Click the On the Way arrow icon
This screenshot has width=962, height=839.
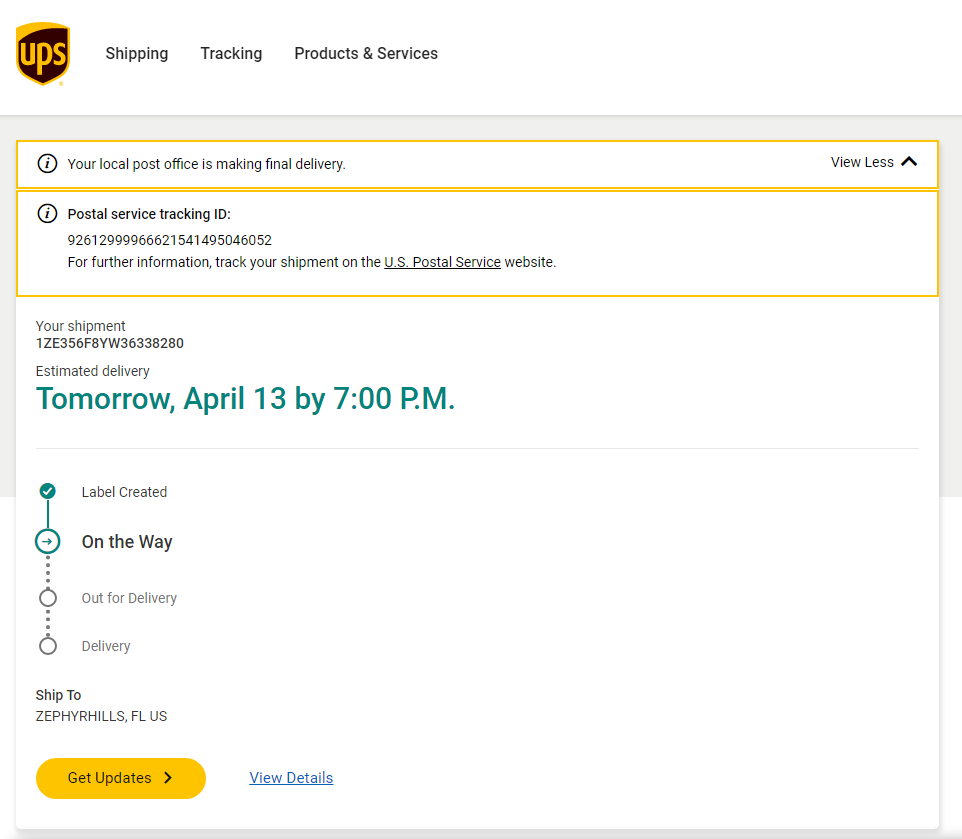[x=47, y=542]
